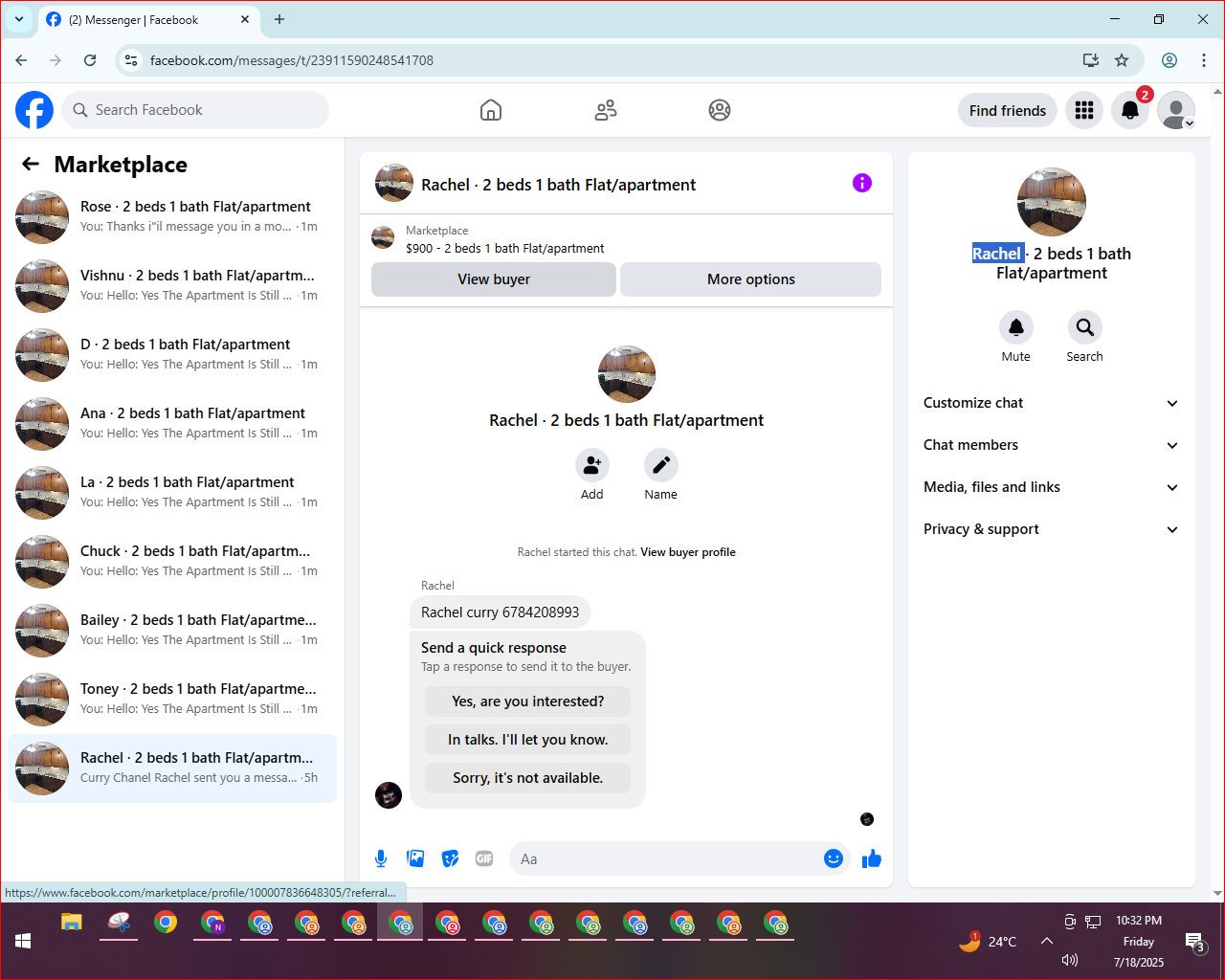Expand Customize chat section

point(1052,403)
